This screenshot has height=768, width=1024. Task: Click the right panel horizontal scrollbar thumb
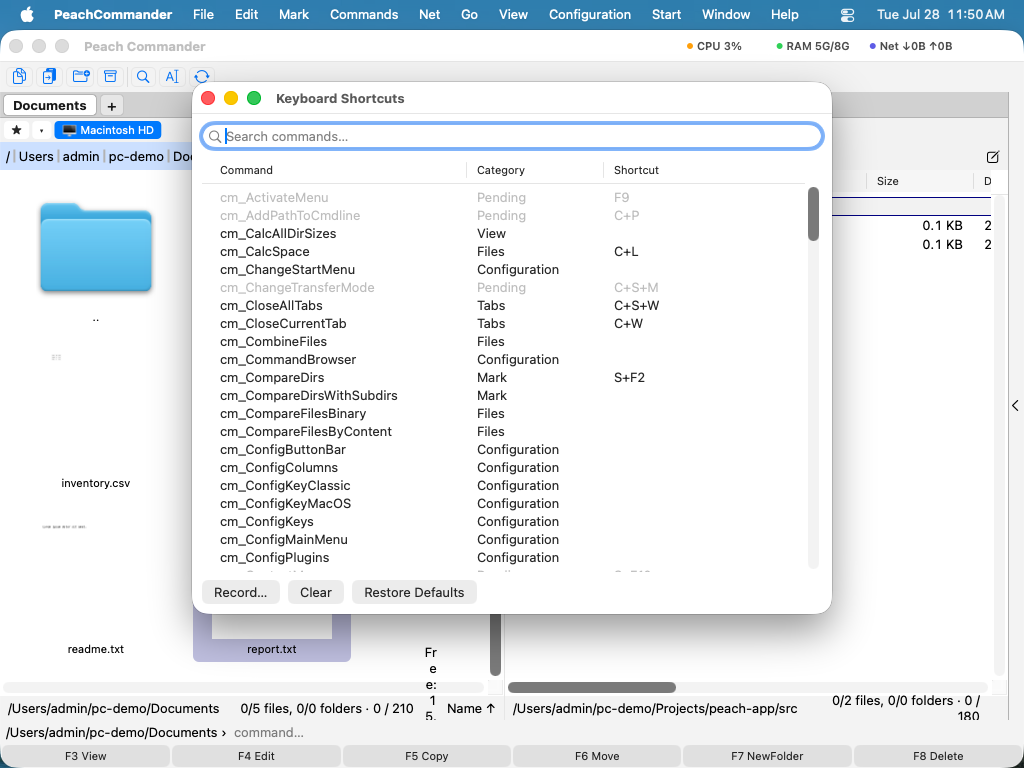click(x=592, y=687)
